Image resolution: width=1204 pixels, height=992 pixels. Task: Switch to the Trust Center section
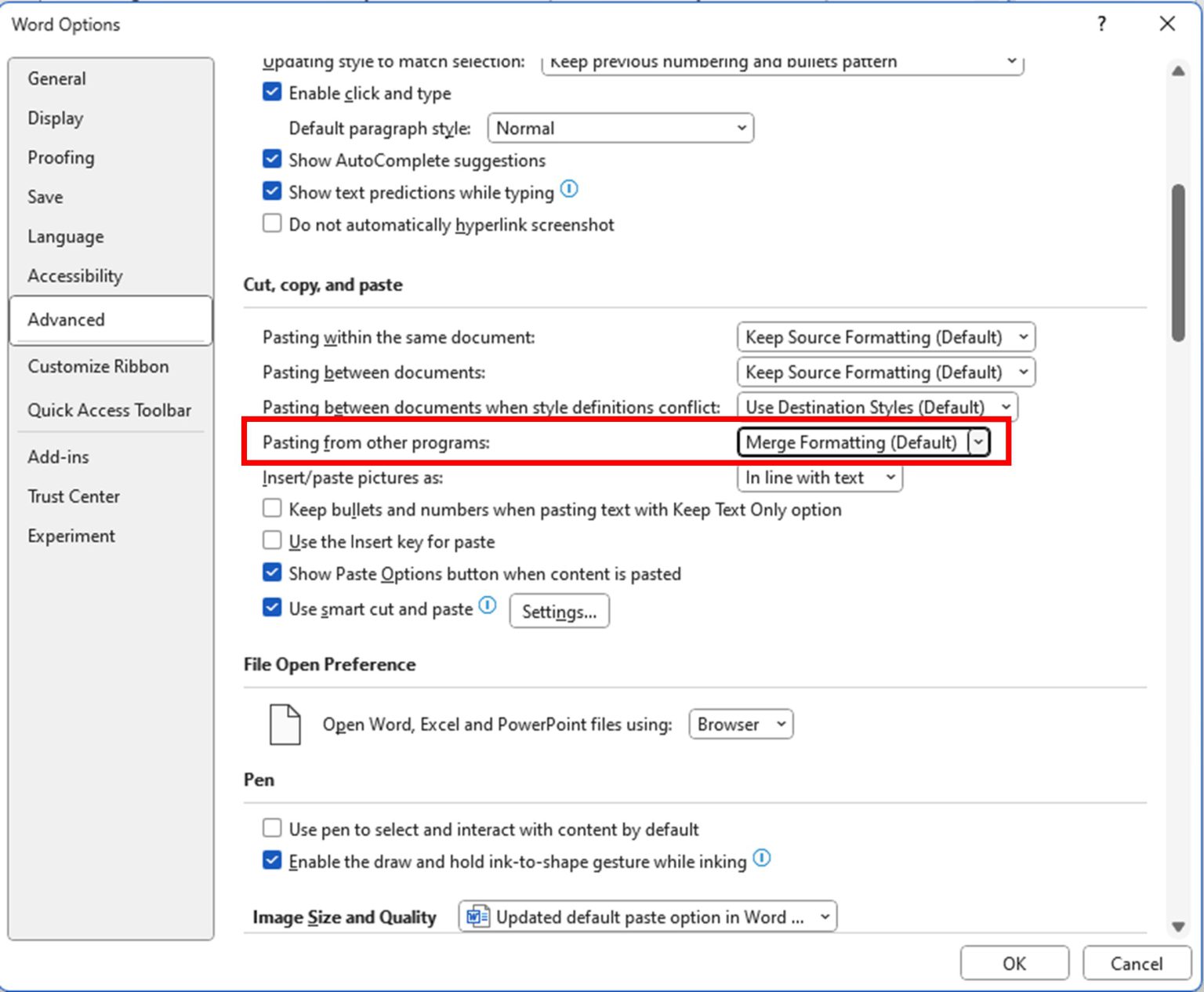[74, 496]
